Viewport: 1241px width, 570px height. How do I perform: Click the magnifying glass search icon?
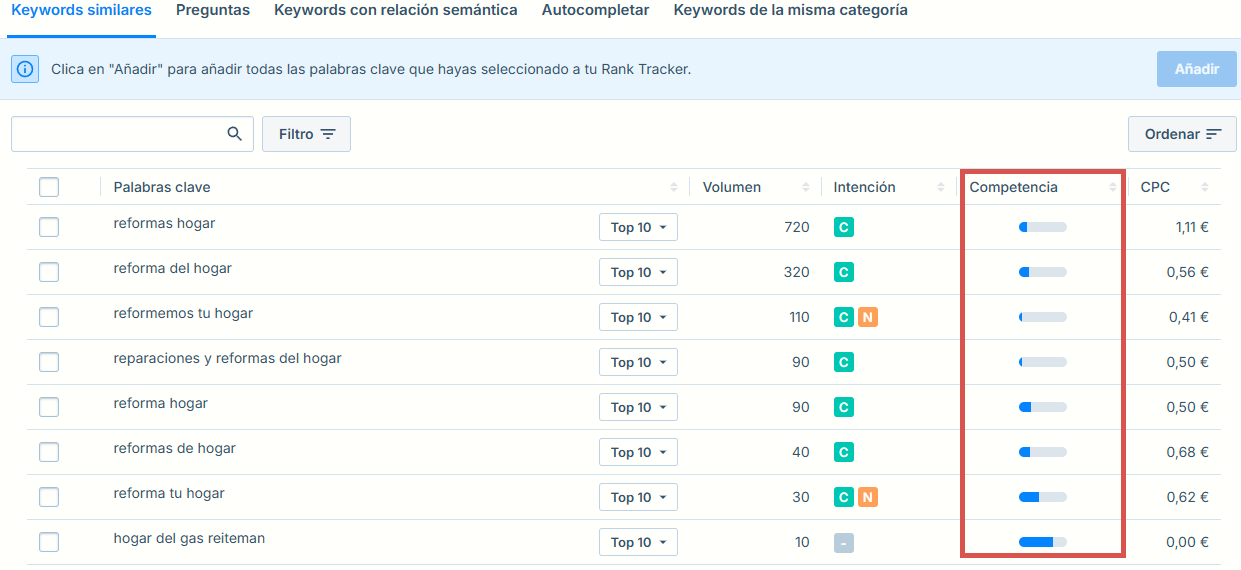(x=235, y=134)
